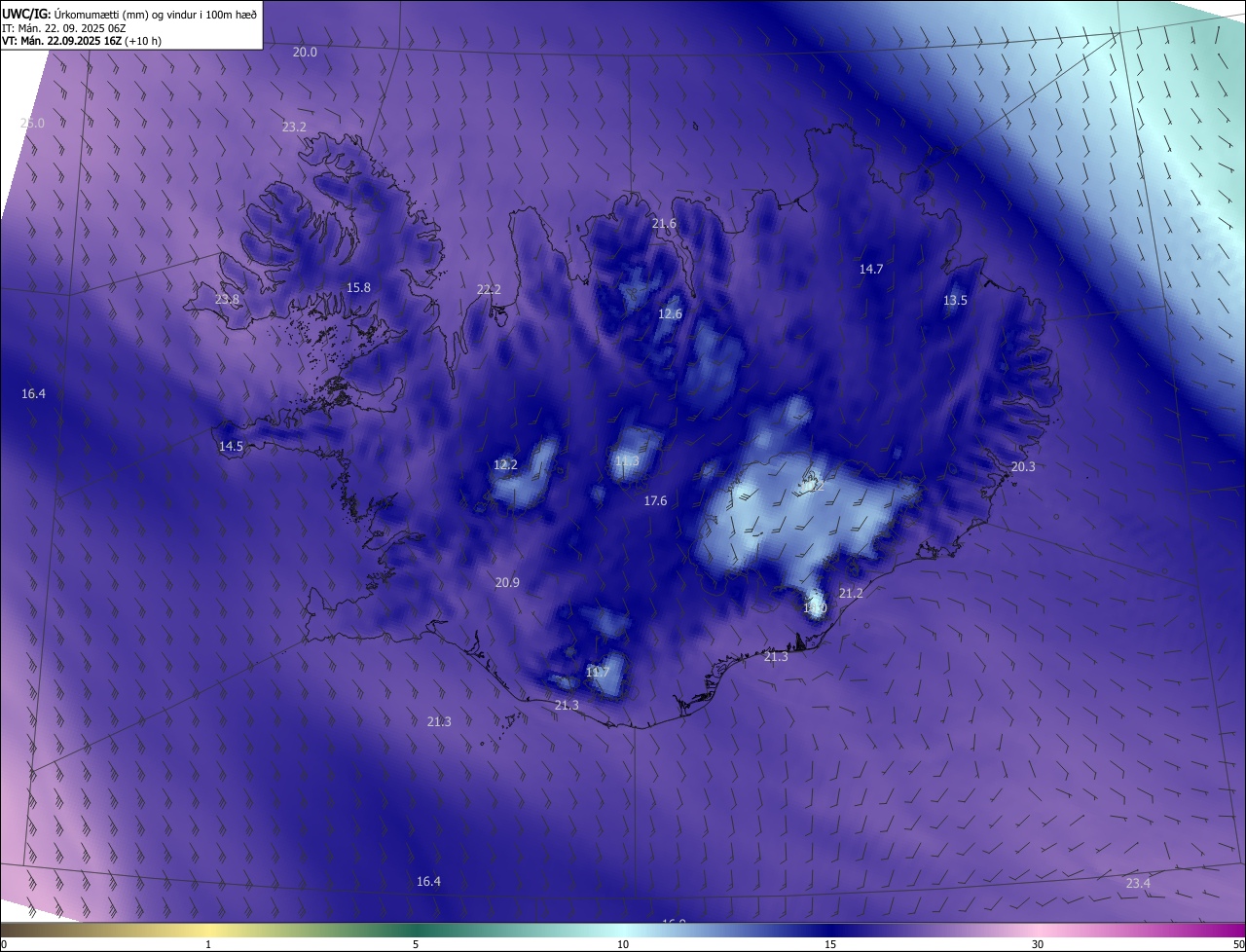1246x952 pixels.
Task: Click the map value "11.7"
Action: point(598,672)
